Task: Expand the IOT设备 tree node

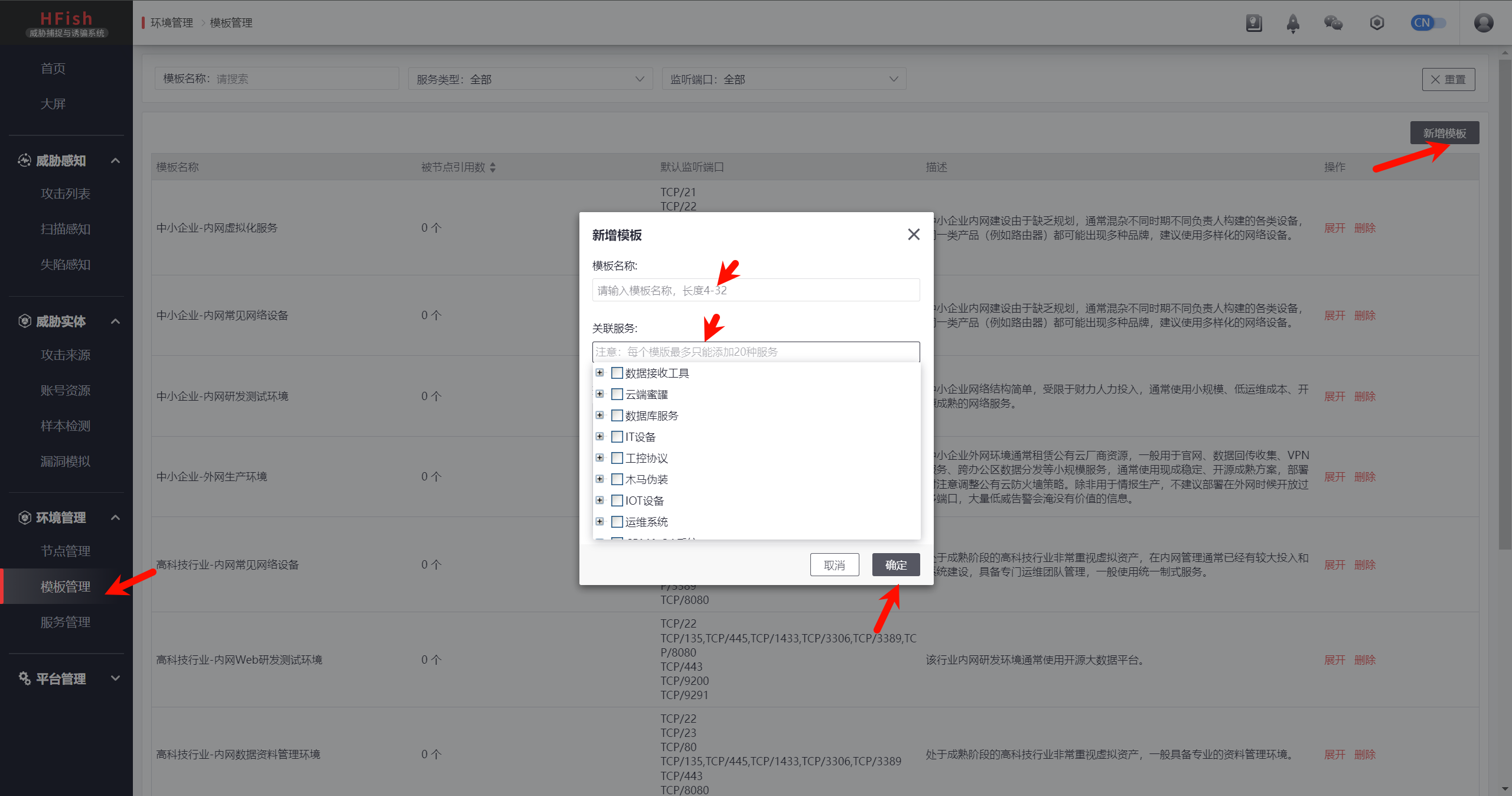Action: click(599, 501)
